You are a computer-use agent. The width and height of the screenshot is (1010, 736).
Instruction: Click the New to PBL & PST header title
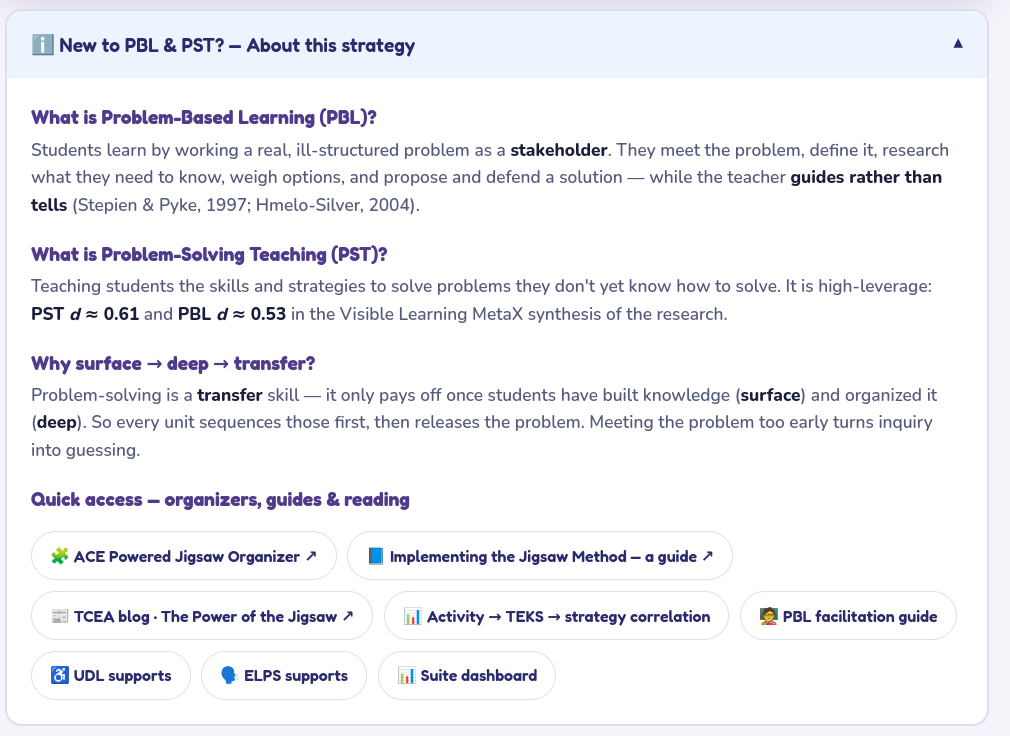237,46
